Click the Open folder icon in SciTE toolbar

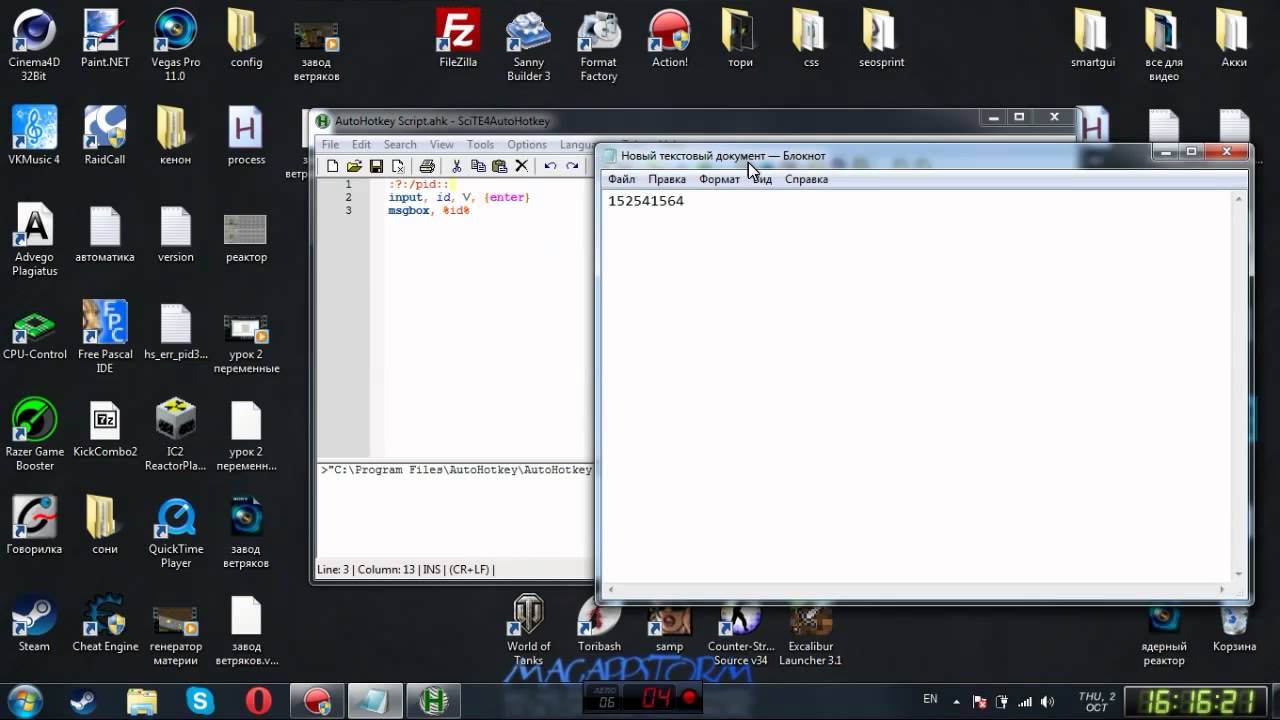(x=354, y=166)
